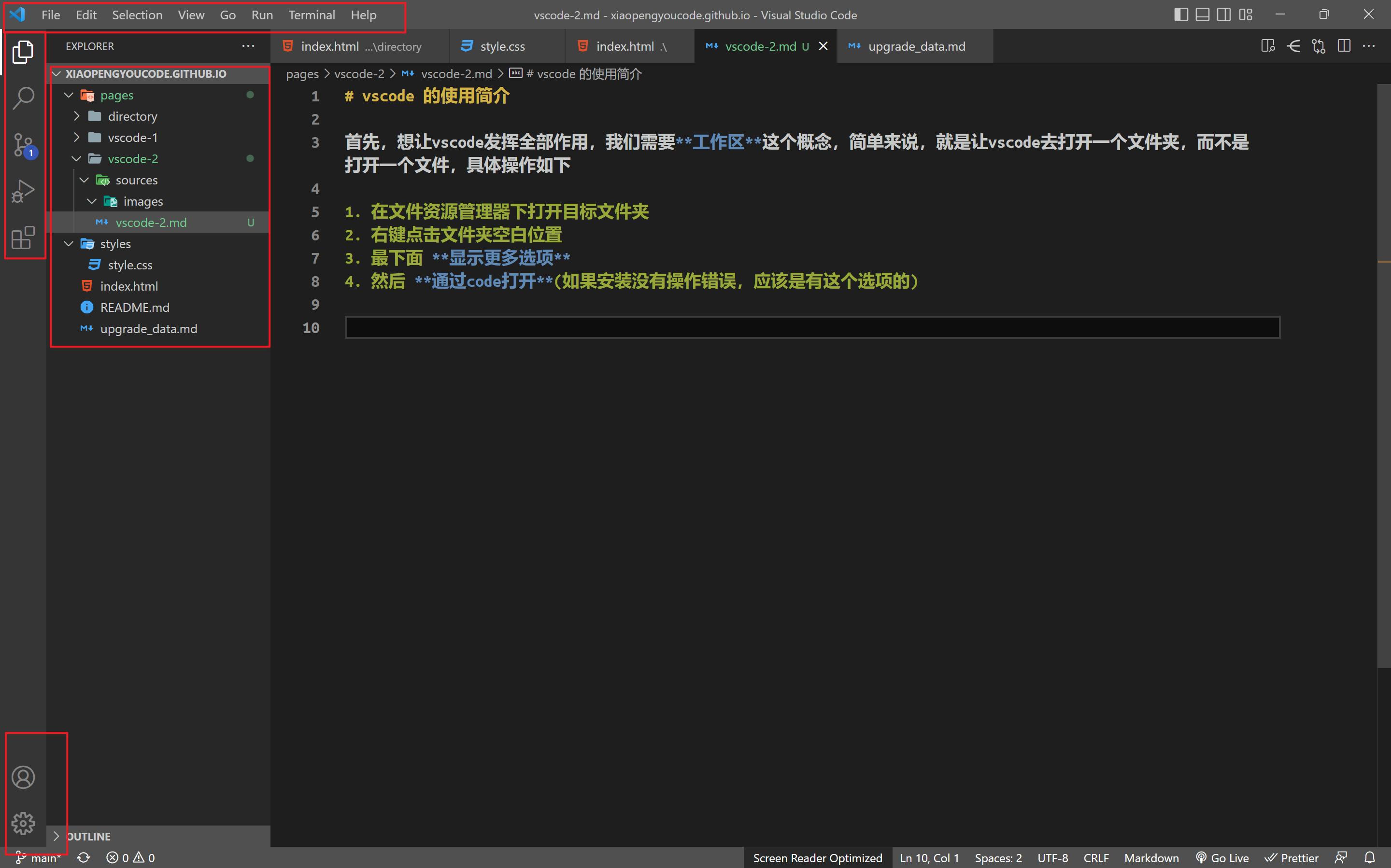The width and height of the screenshot is (1391, 868).
Task: Open the Accounts icon
Action: (23, 777)
